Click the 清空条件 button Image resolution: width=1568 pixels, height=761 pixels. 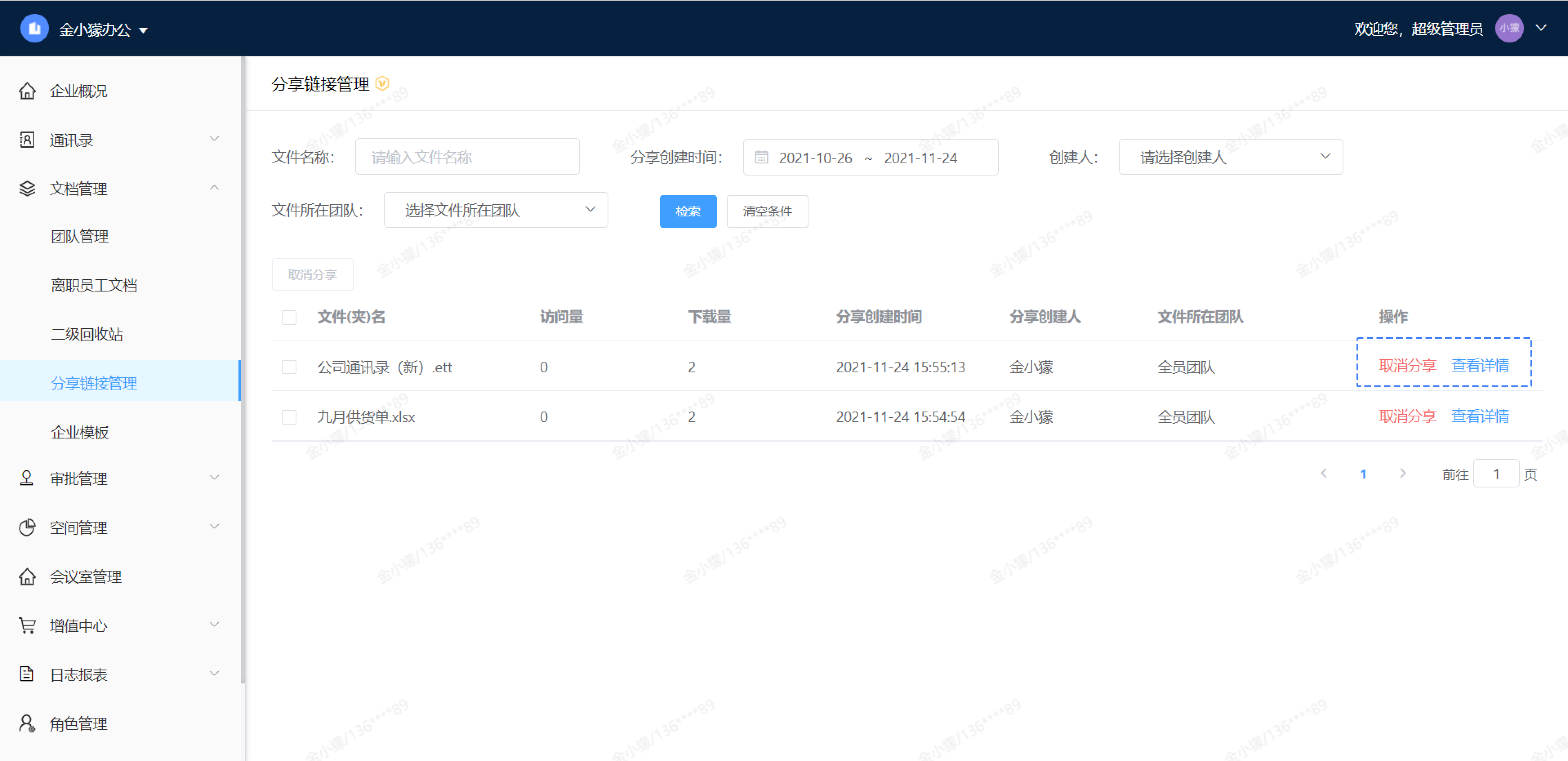click(767, 211)
